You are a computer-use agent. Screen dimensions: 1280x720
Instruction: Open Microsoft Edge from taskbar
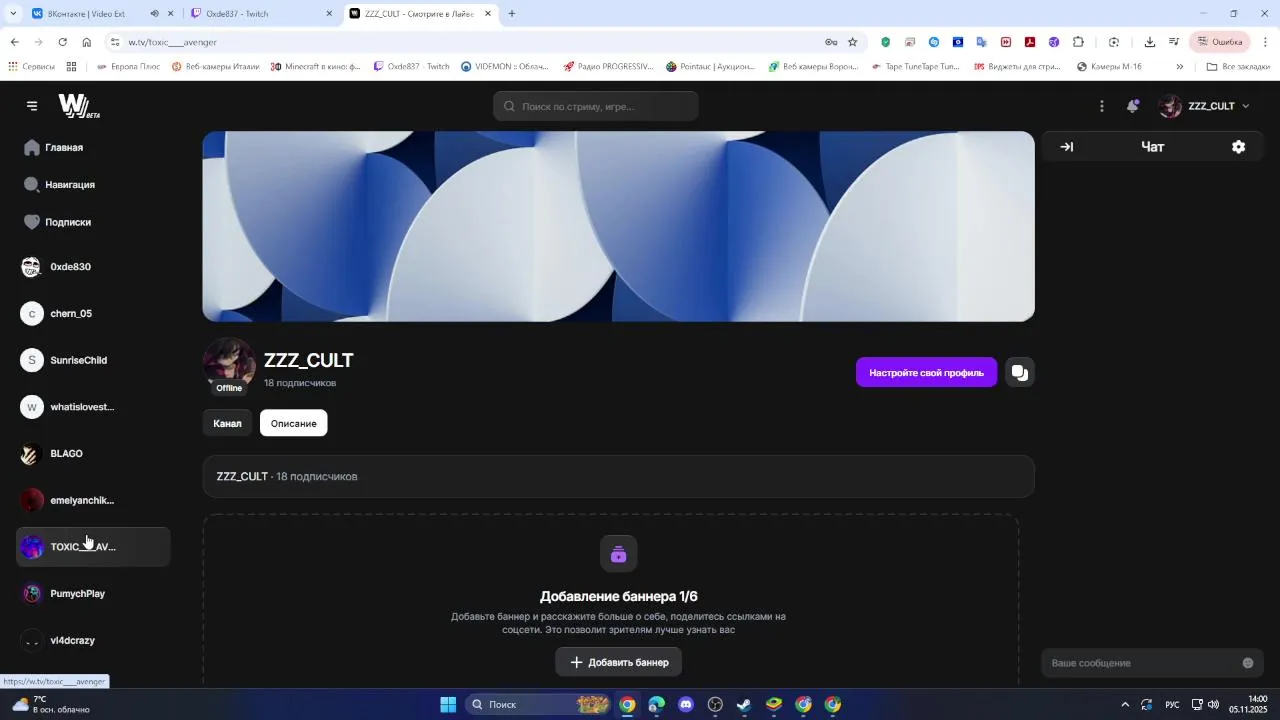(656, 704)
